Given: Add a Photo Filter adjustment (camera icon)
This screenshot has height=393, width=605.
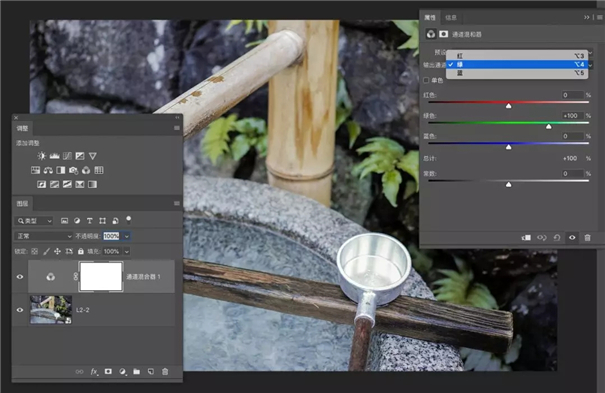Looking at the screenshot, I should point(73,170).
